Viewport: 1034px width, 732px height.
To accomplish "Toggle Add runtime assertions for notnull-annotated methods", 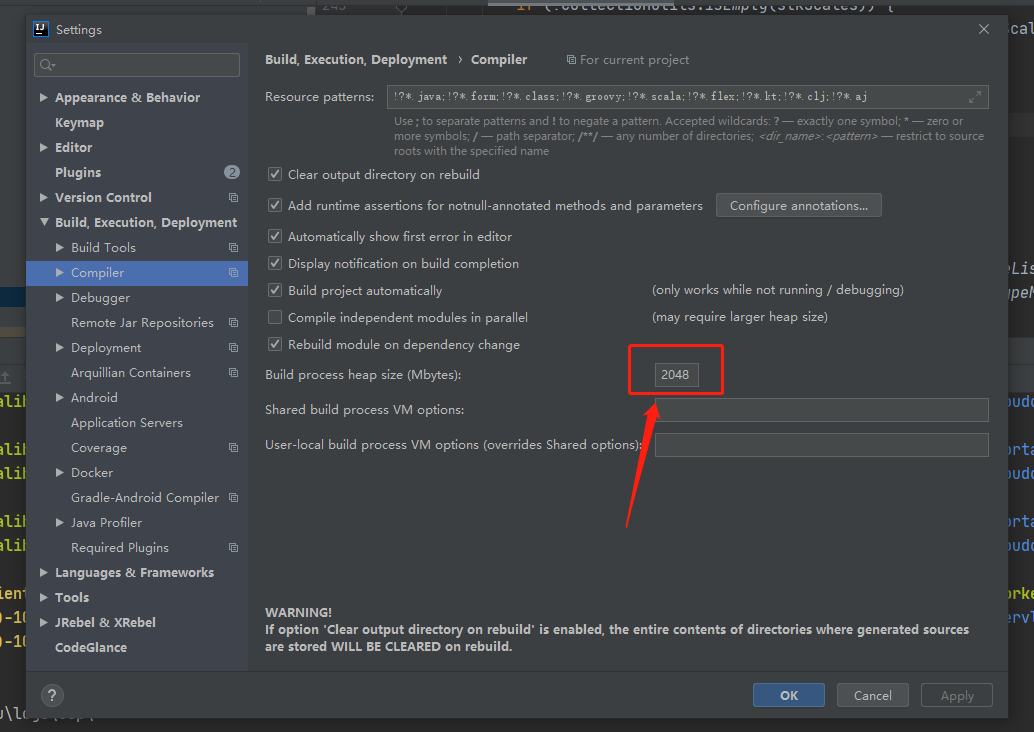I will click(x=275, y=205).
